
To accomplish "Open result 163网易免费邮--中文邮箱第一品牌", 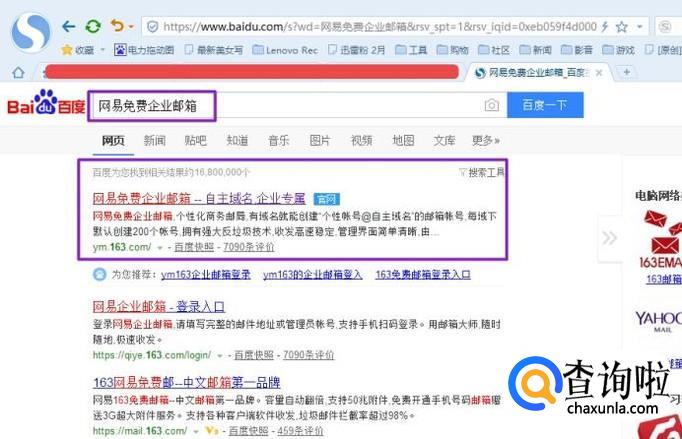I will (x=187, y=382).
